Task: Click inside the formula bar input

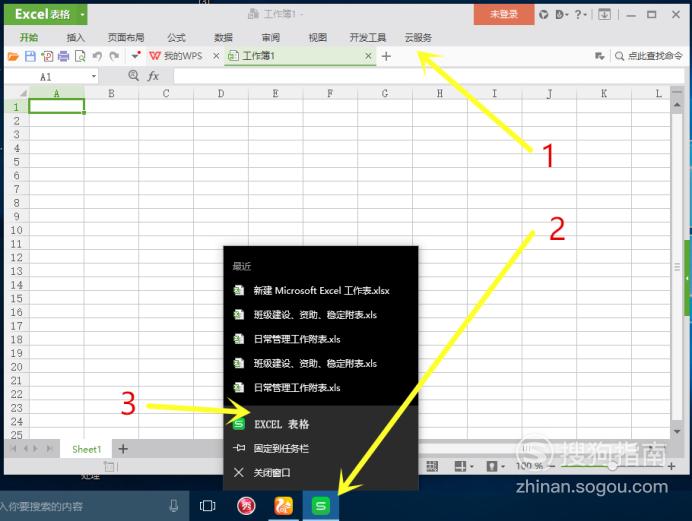Action: pos(428,76)
